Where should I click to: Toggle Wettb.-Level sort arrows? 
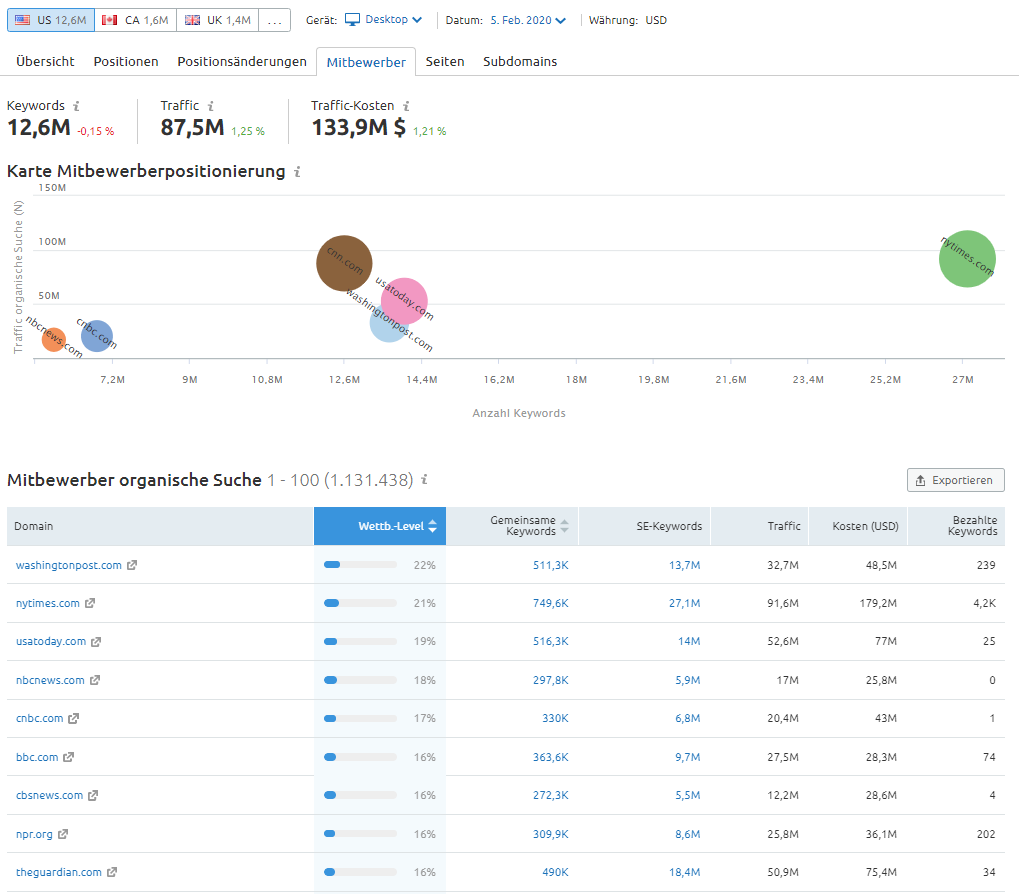[x=433, y=526]
